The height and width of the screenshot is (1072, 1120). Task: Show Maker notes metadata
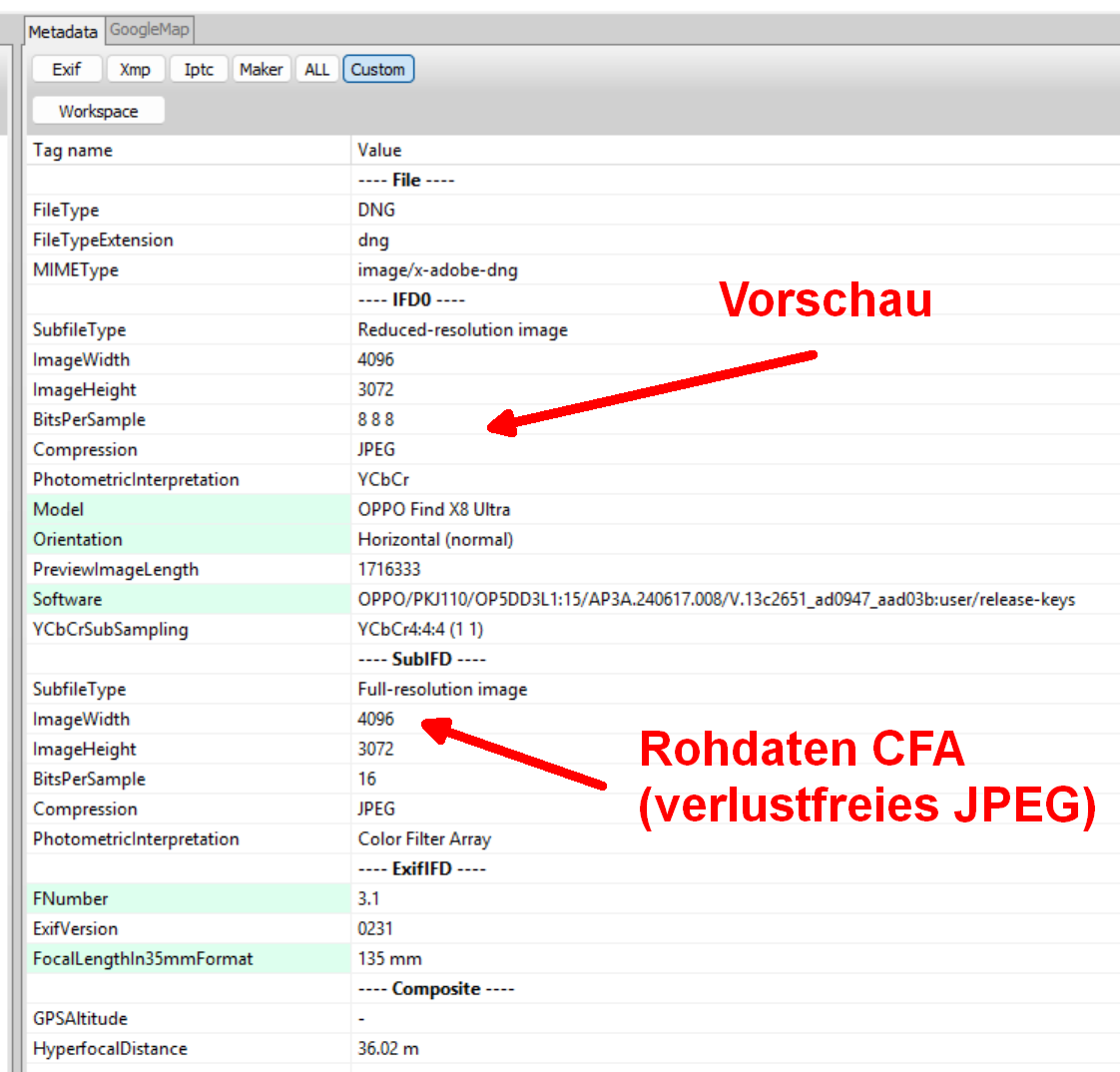(x=261, y=69)
